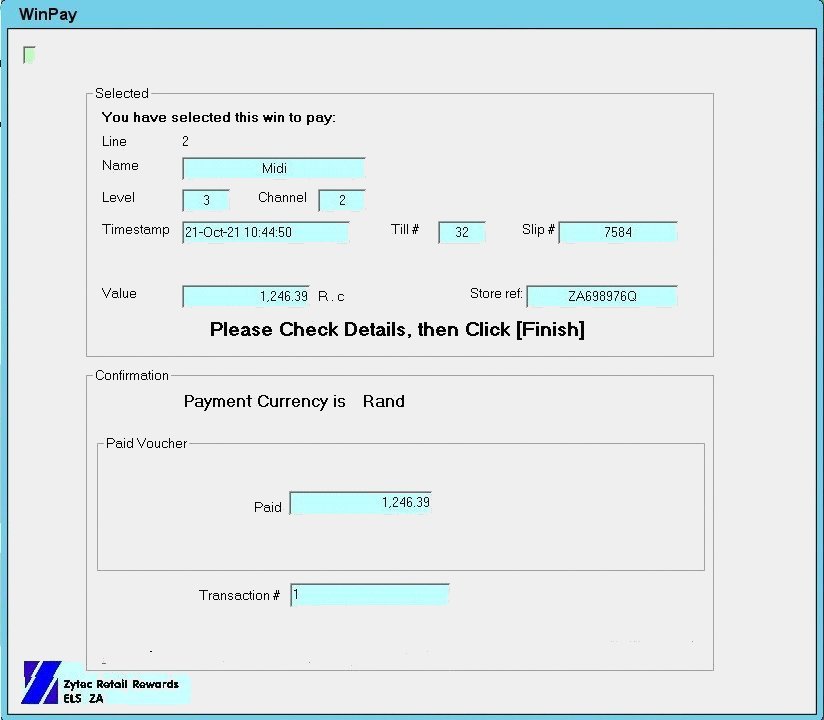824x720 pixels.
Task: Select the Channel field showing 2
Action: (x=342, y=200)
